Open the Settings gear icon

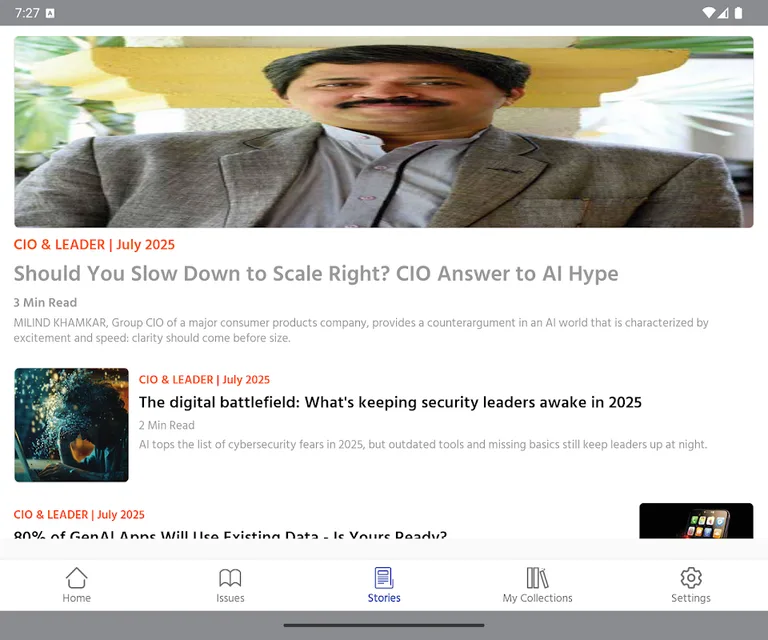[x=691, y=578]
